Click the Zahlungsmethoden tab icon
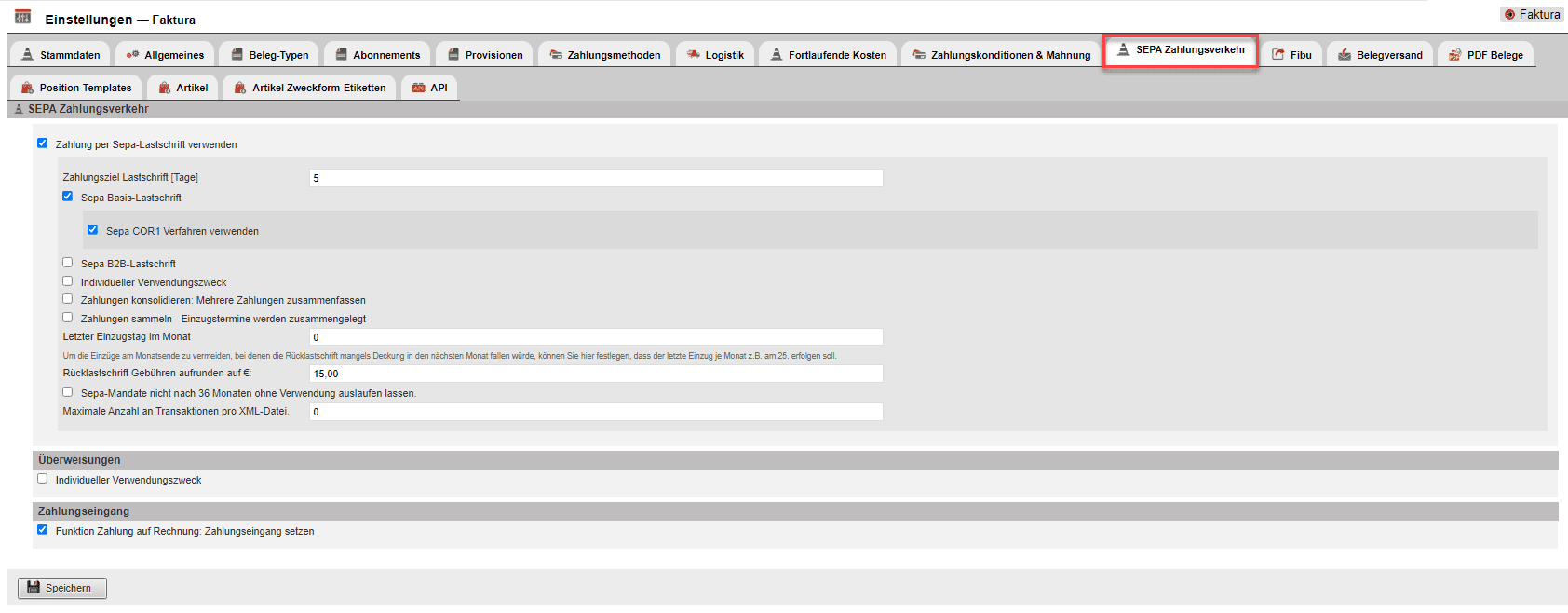 [x=556, y=55]
